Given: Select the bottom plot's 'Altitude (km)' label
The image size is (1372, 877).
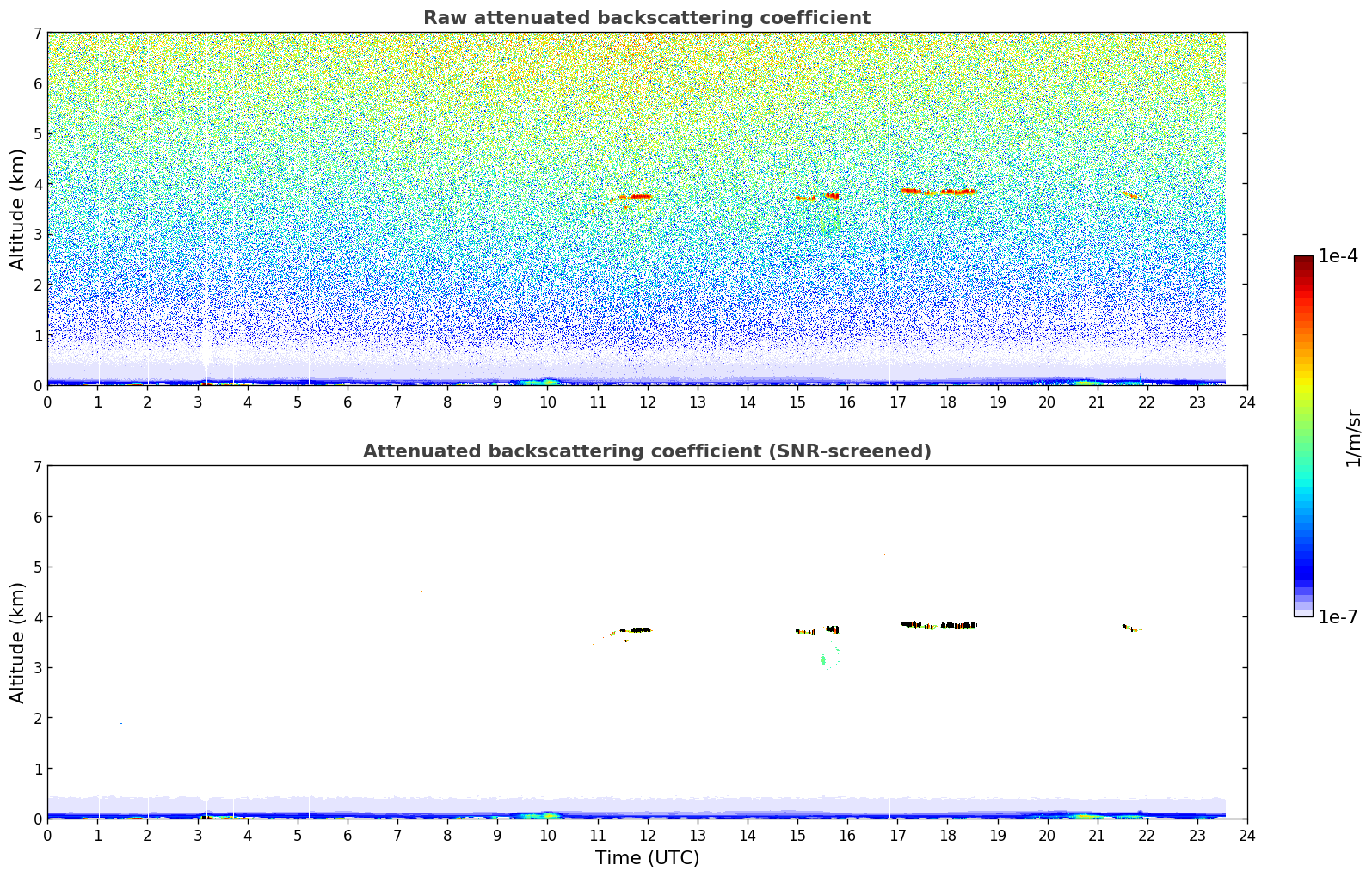Looking at the screenshot, I should click(18, 642).
